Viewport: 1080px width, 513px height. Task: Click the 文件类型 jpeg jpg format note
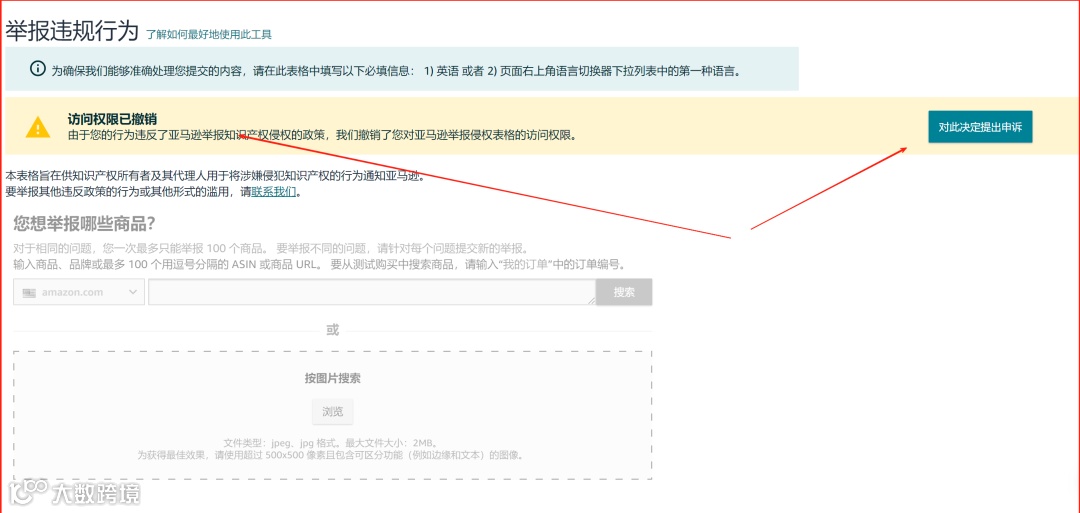click(332, 443)
